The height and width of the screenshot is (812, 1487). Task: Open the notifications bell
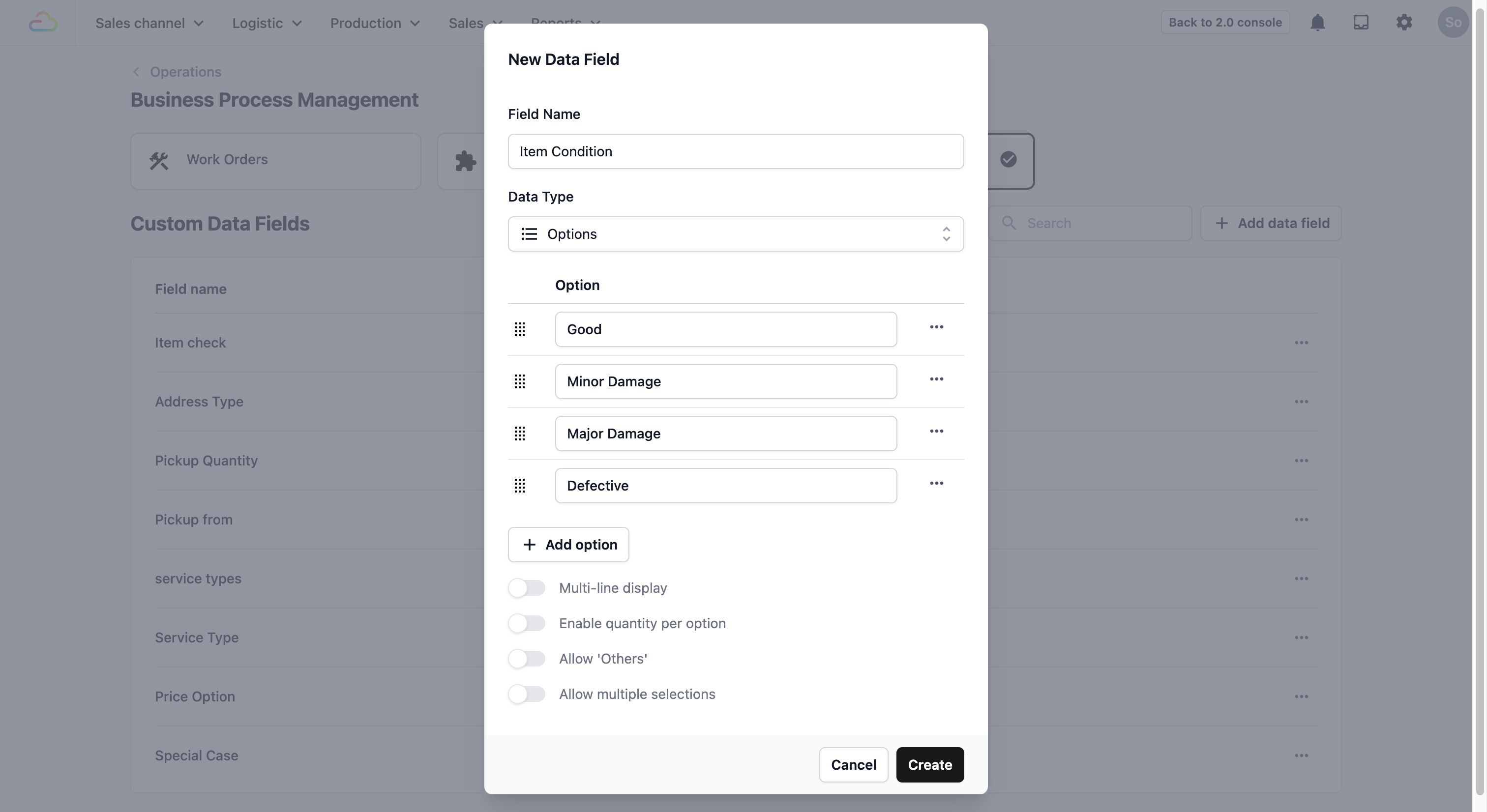point(1317,23)
